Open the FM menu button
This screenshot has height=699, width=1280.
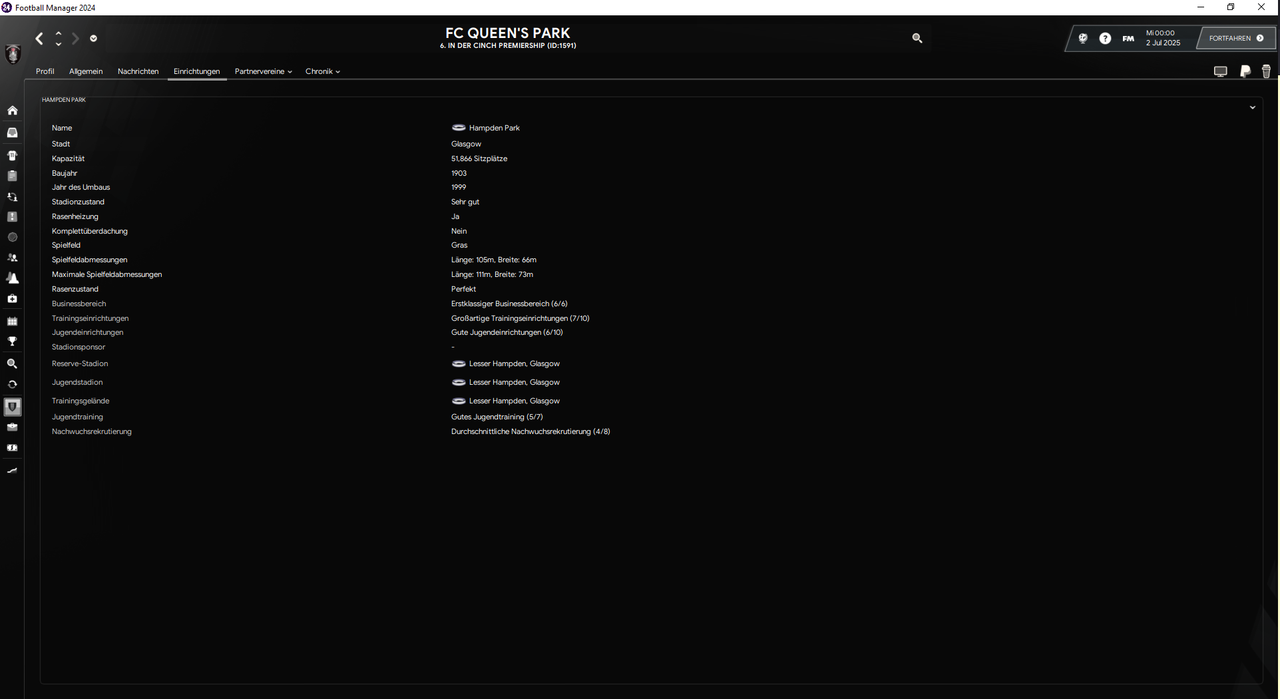(1128, 38)
